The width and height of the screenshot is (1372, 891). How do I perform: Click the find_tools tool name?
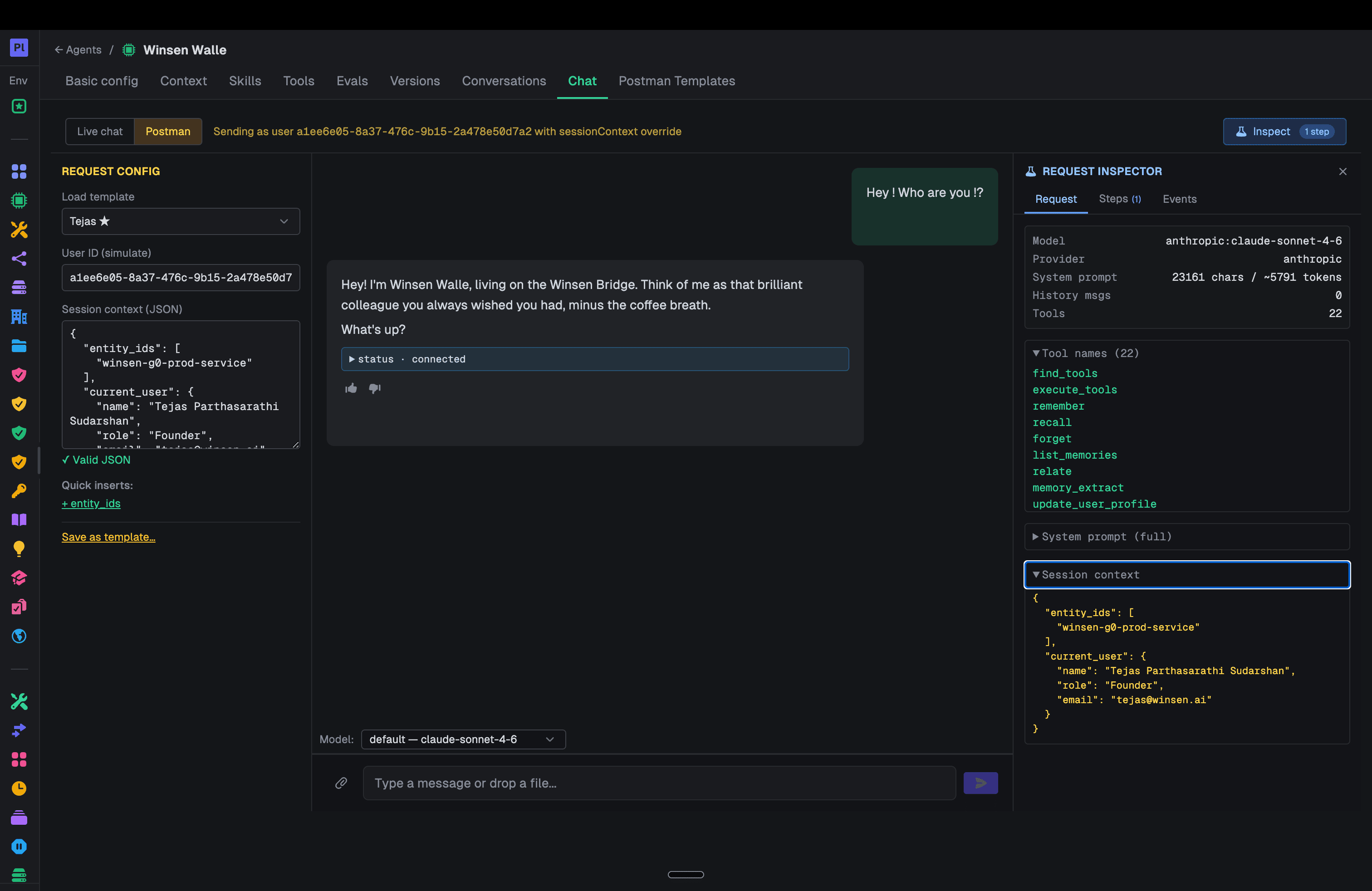(x=1065, y=373)
